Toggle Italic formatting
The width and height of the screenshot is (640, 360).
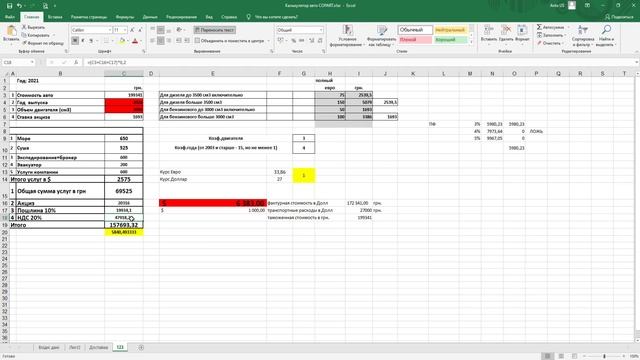[x=83, y=41]
